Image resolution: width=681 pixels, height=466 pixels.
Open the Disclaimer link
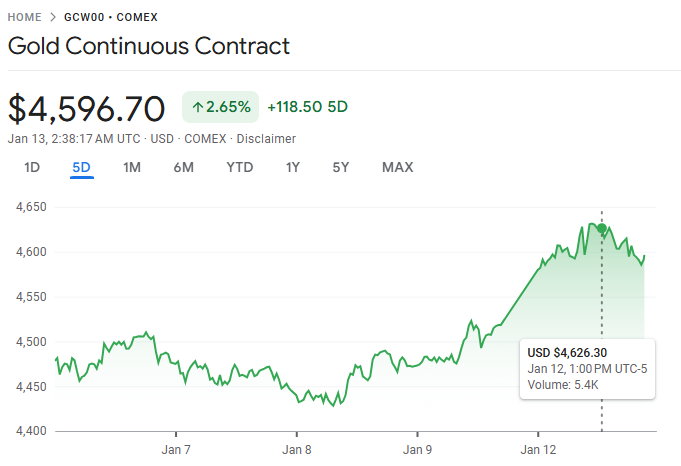click(x=266, y=138)
